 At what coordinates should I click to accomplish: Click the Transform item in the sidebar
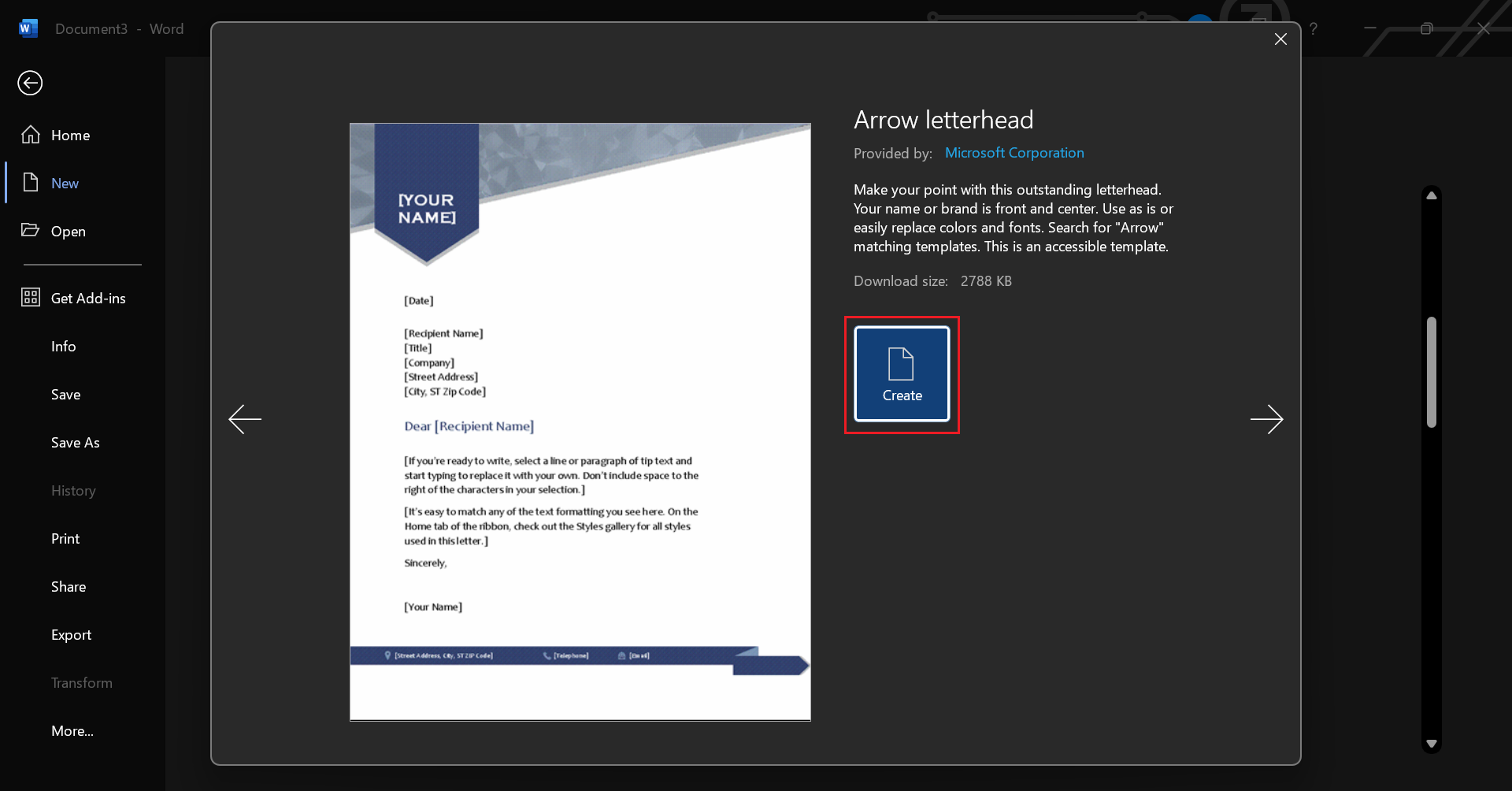(83, 683)
